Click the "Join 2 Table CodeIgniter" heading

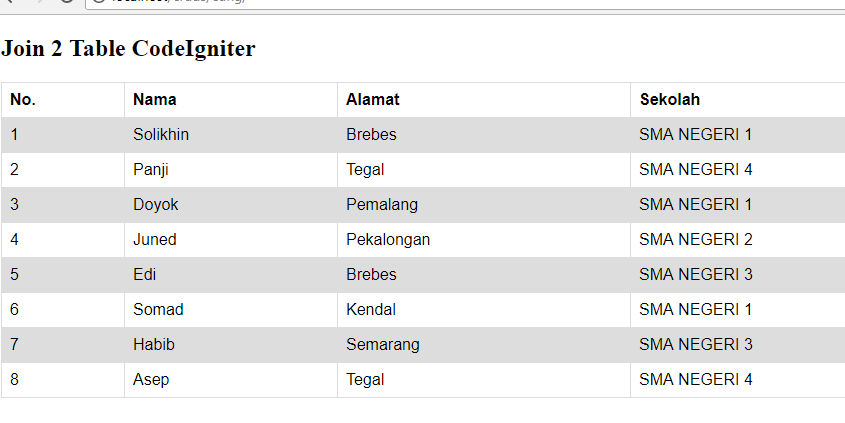129,48
